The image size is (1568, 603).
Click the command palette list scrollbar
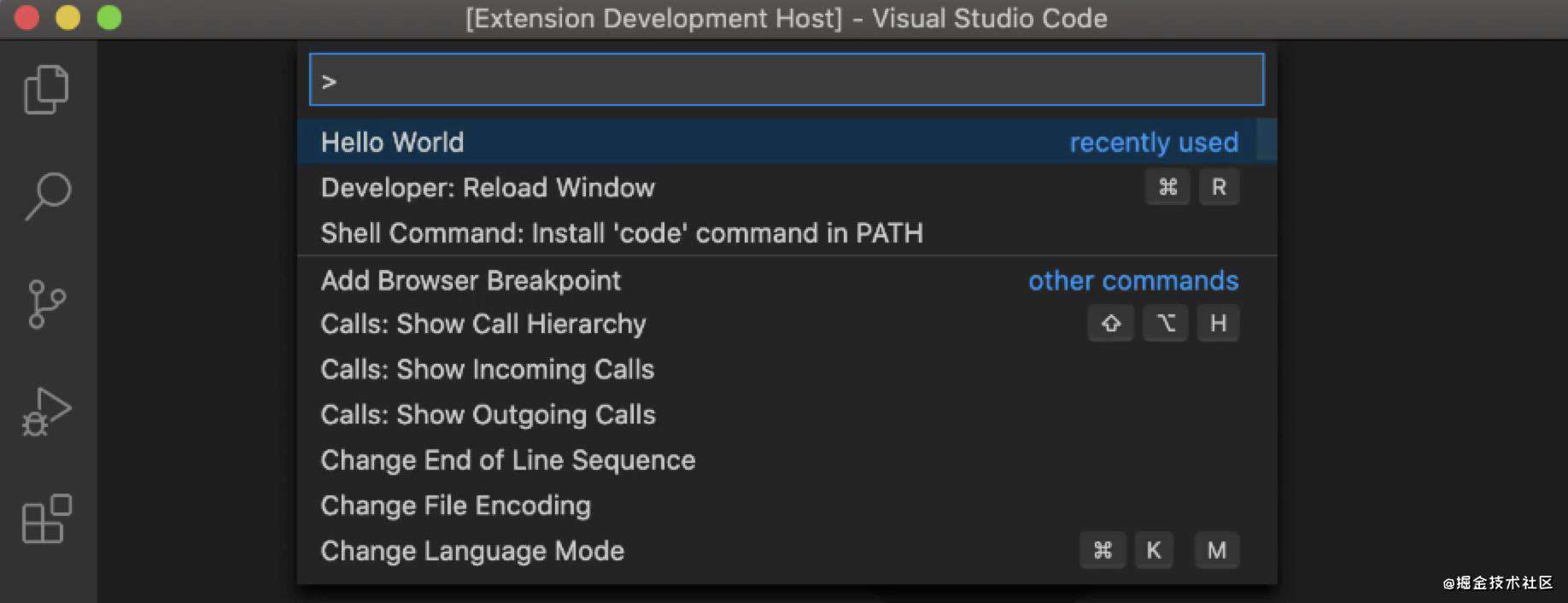tap(1267, 139)
